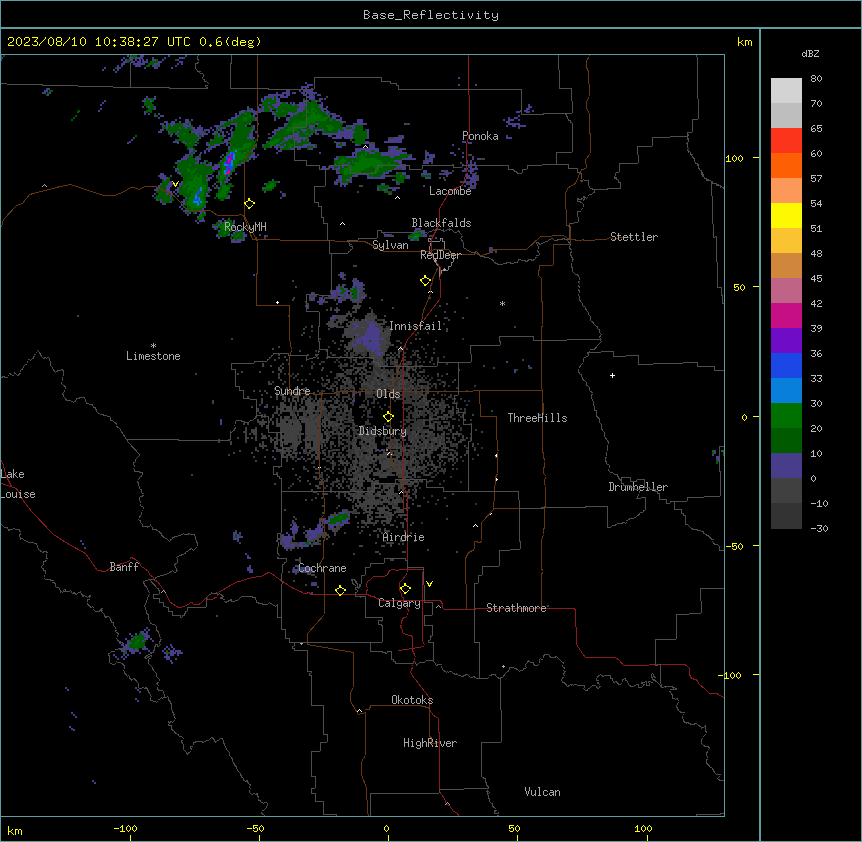Click the Blackfalds city label
The width and height of the screenshot is (862, 842).
pyautogui.click(x=441, y=223)
